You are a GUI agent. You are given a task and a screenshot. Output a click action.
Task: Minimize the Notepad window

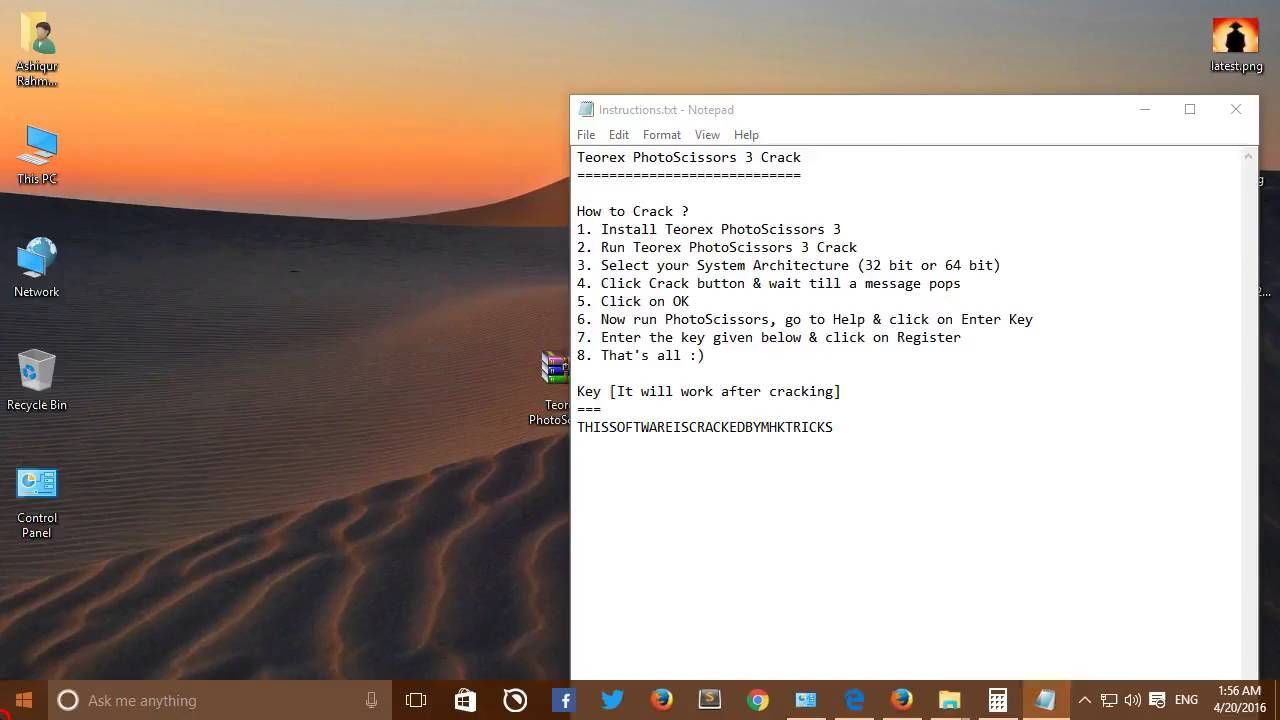point(1145,109)
